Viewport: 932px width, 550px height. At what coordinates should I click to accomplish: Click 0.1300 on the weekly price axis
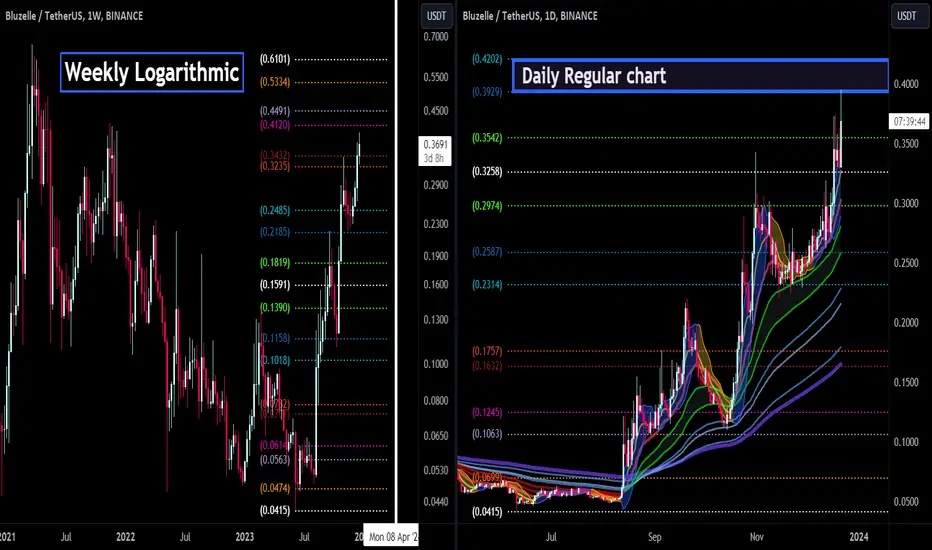click(436, 320)
